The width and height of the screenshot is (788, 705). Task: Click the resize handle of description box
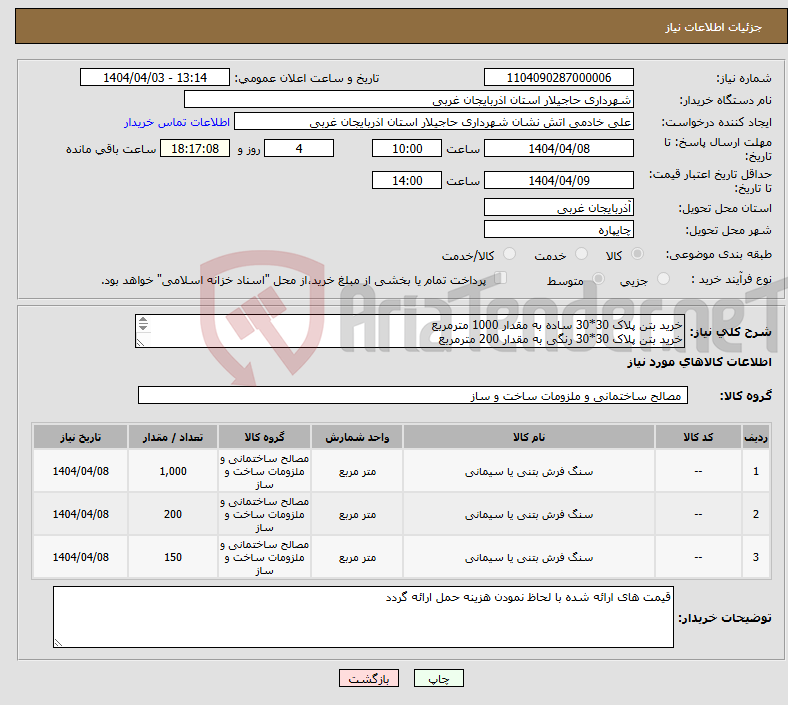point(140,343)
